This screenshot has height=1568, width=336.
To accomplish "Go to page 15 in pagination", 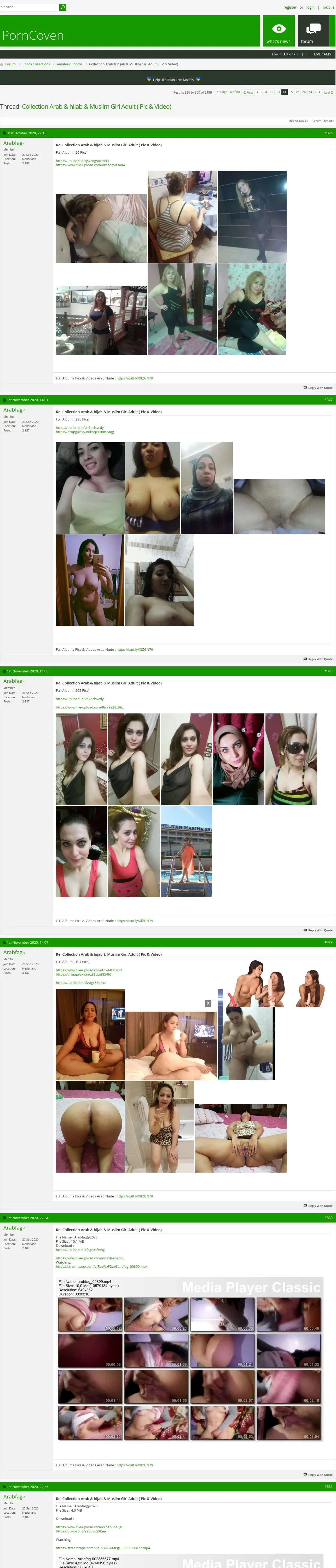I will click(291, 92).
